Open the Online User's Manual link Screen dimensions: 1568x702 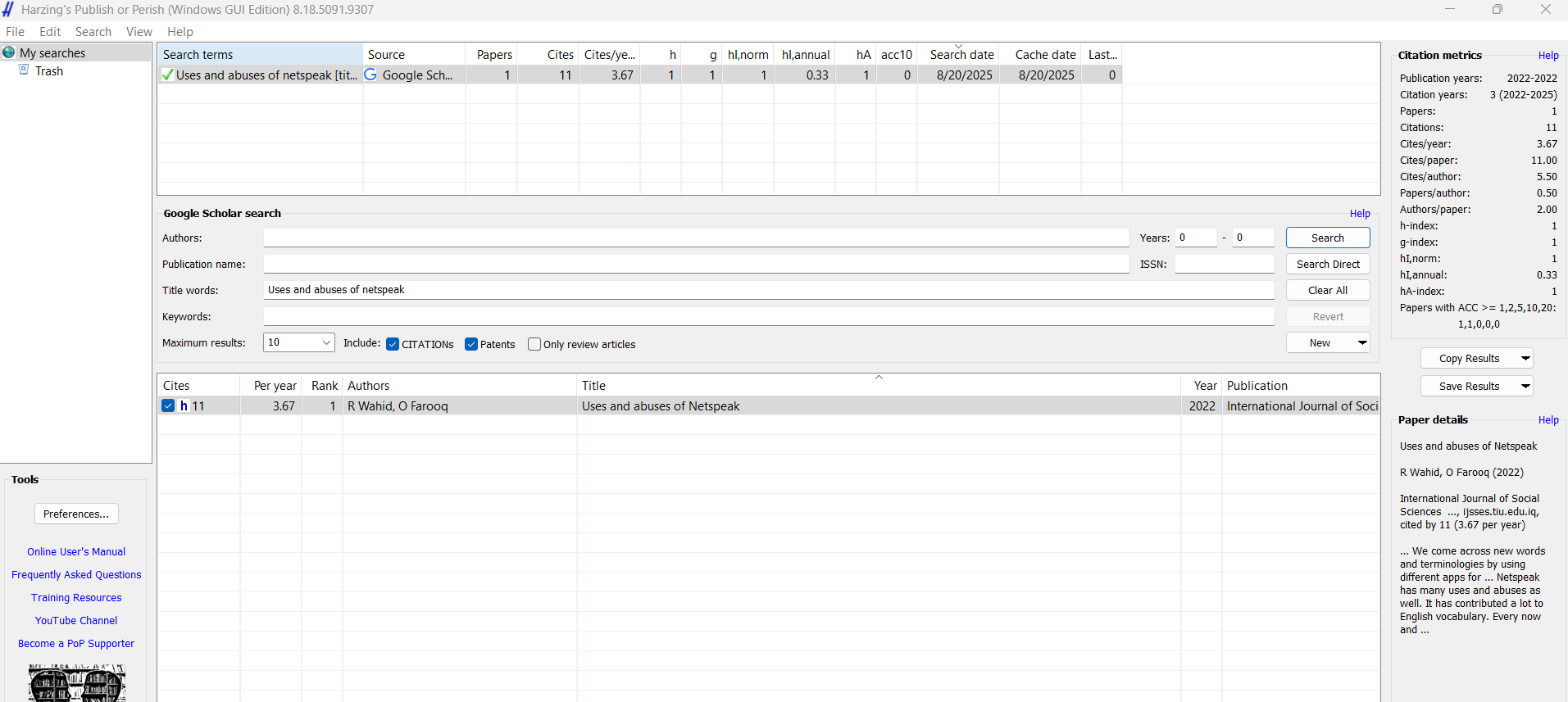click(x=76, y=551)
